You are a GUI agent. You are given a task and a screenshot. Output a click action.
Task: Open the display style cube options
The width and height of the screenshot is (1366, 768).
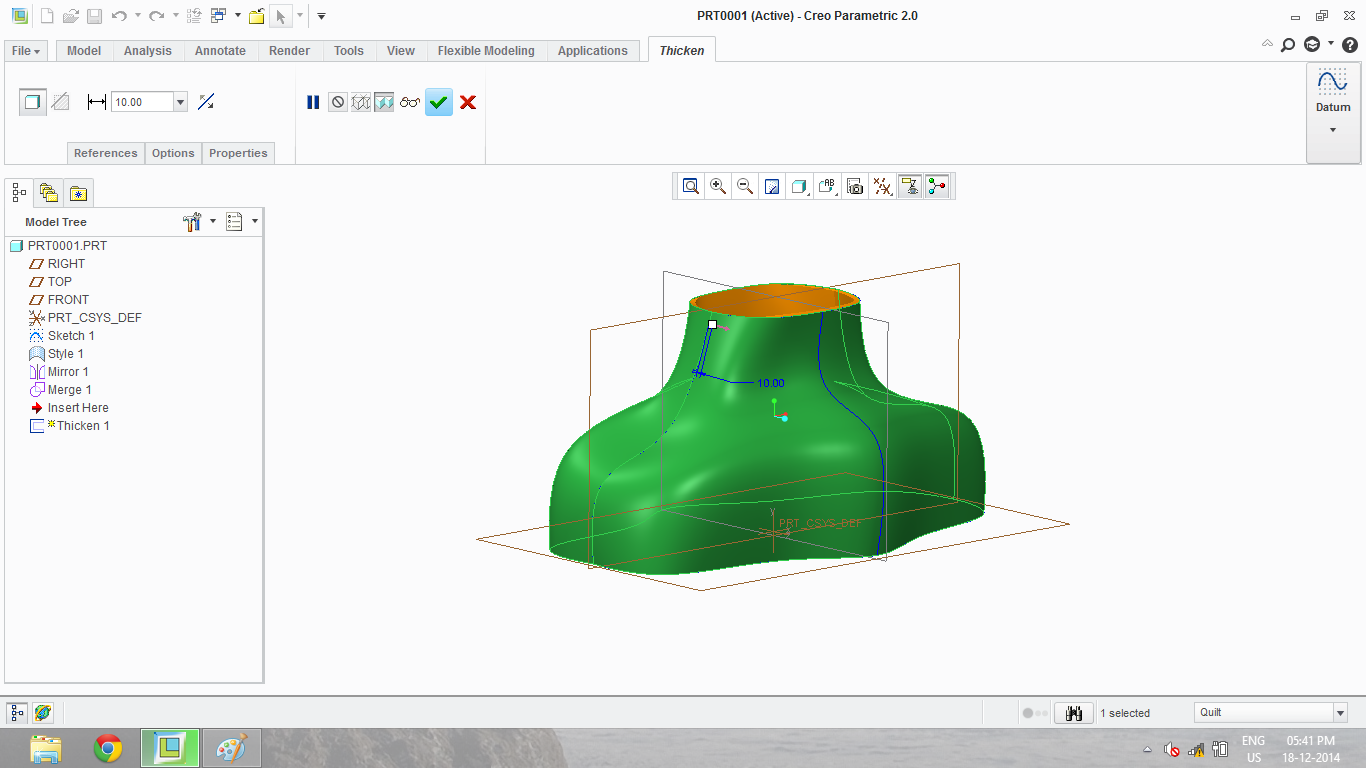[x=799, y=186]
